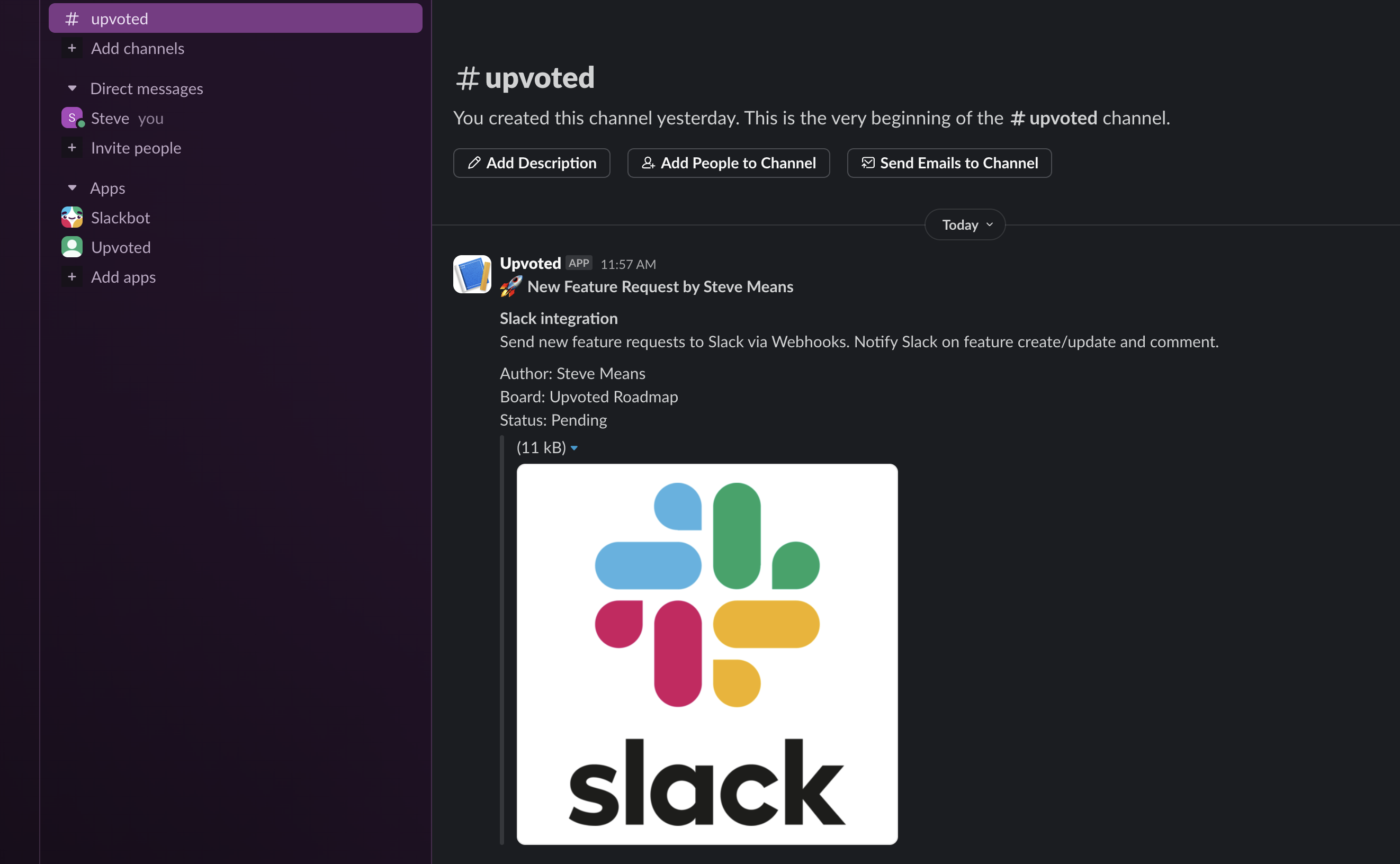Click the Board: Upvoted Roadmap line
The image size is (1400, 864).
[x=589, y=397]
